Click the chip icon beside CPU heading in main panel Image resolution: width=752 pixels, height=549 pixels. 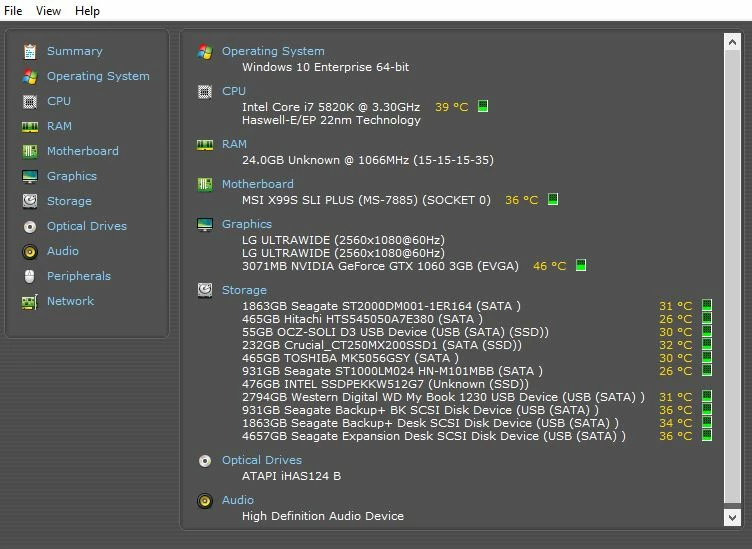205,92
